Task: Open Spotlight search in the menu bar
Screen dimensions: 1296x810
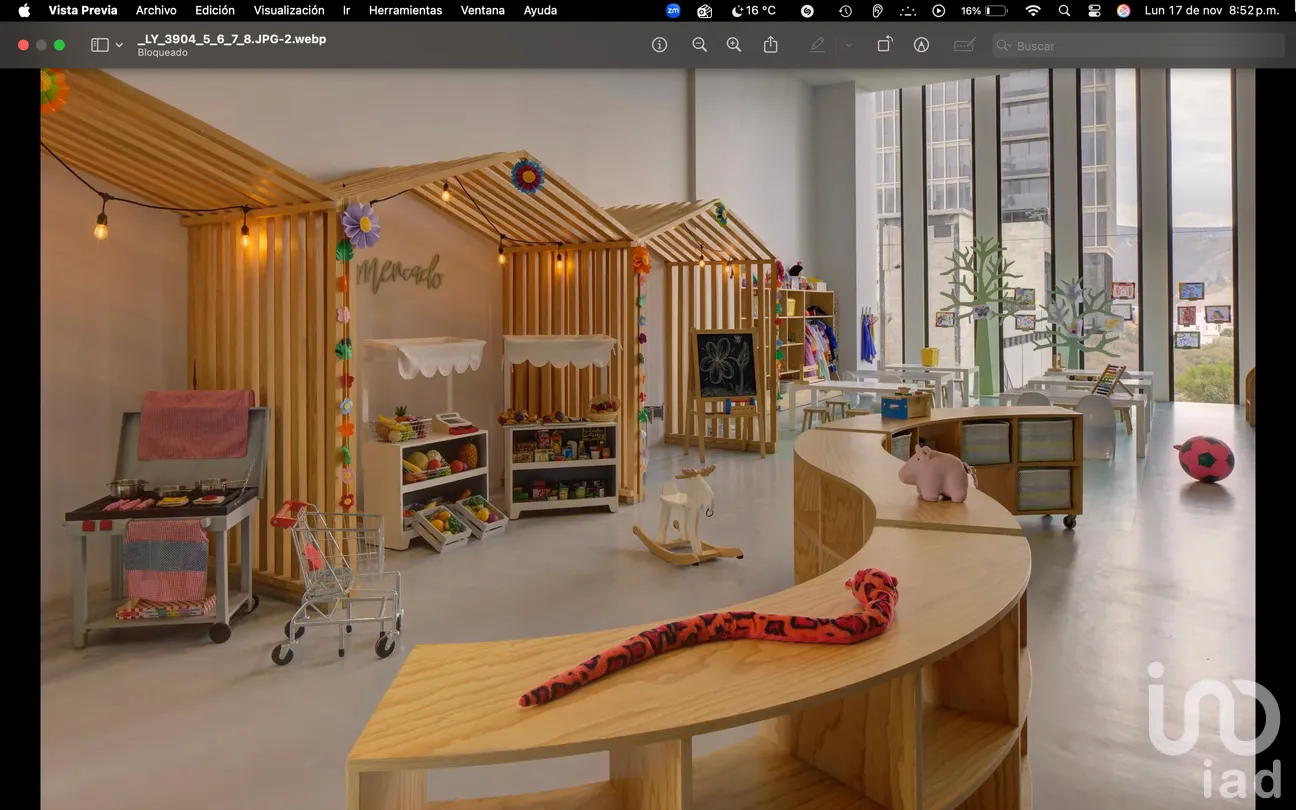Action: (x=1064, y=10)
